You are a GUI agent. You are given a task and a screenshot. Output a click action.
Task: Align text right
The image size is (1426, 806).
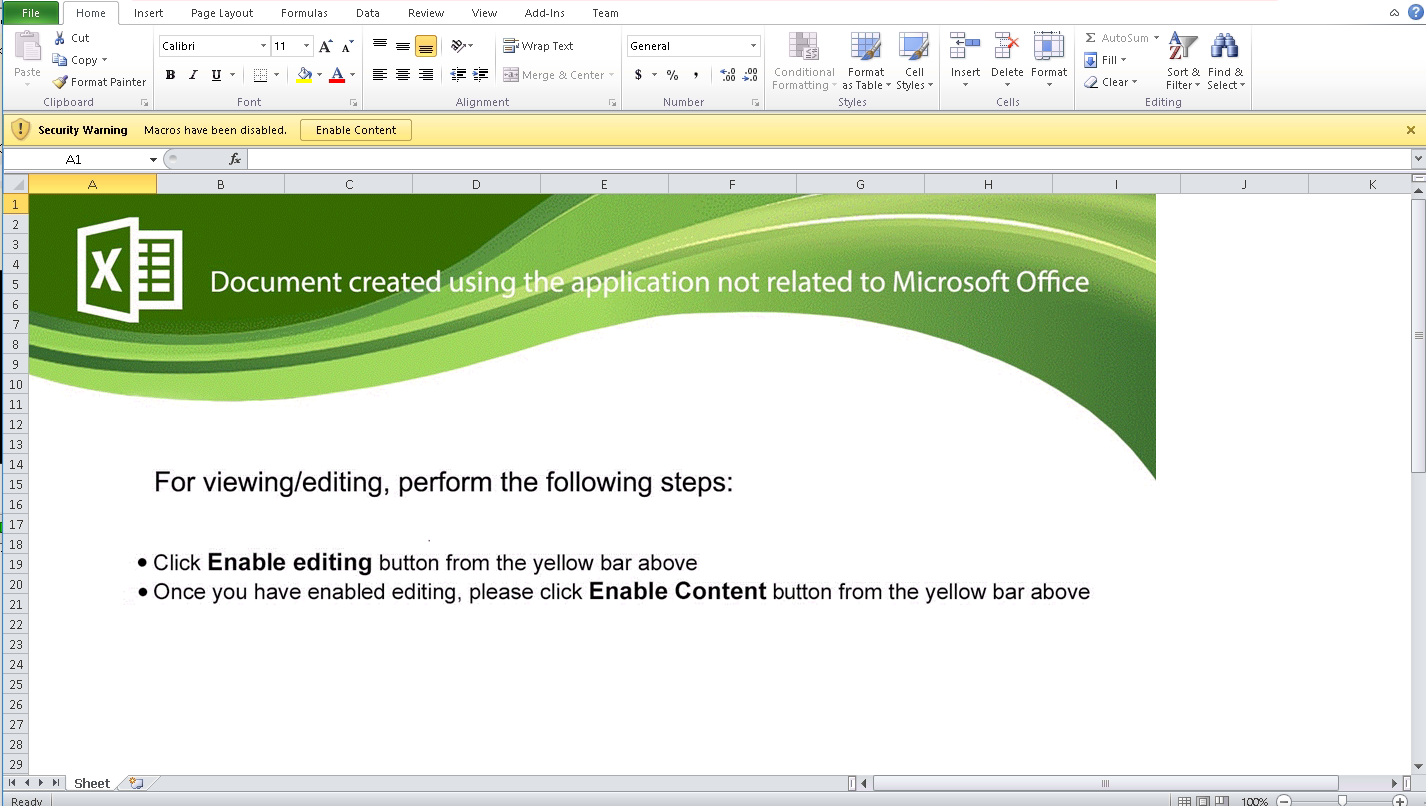[426, 75]
